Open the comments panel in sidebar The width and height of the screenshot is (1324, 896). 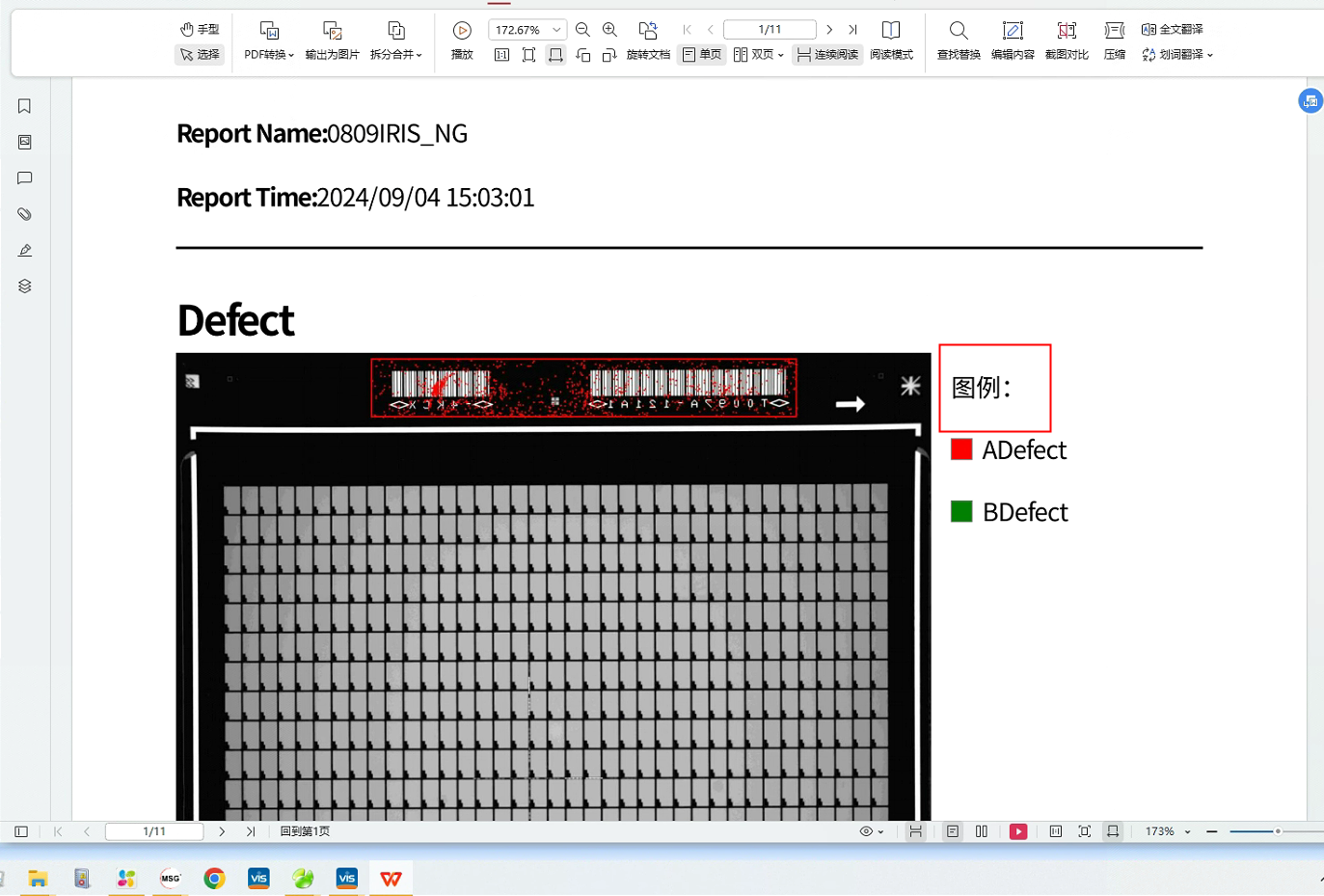click(25, 178)
